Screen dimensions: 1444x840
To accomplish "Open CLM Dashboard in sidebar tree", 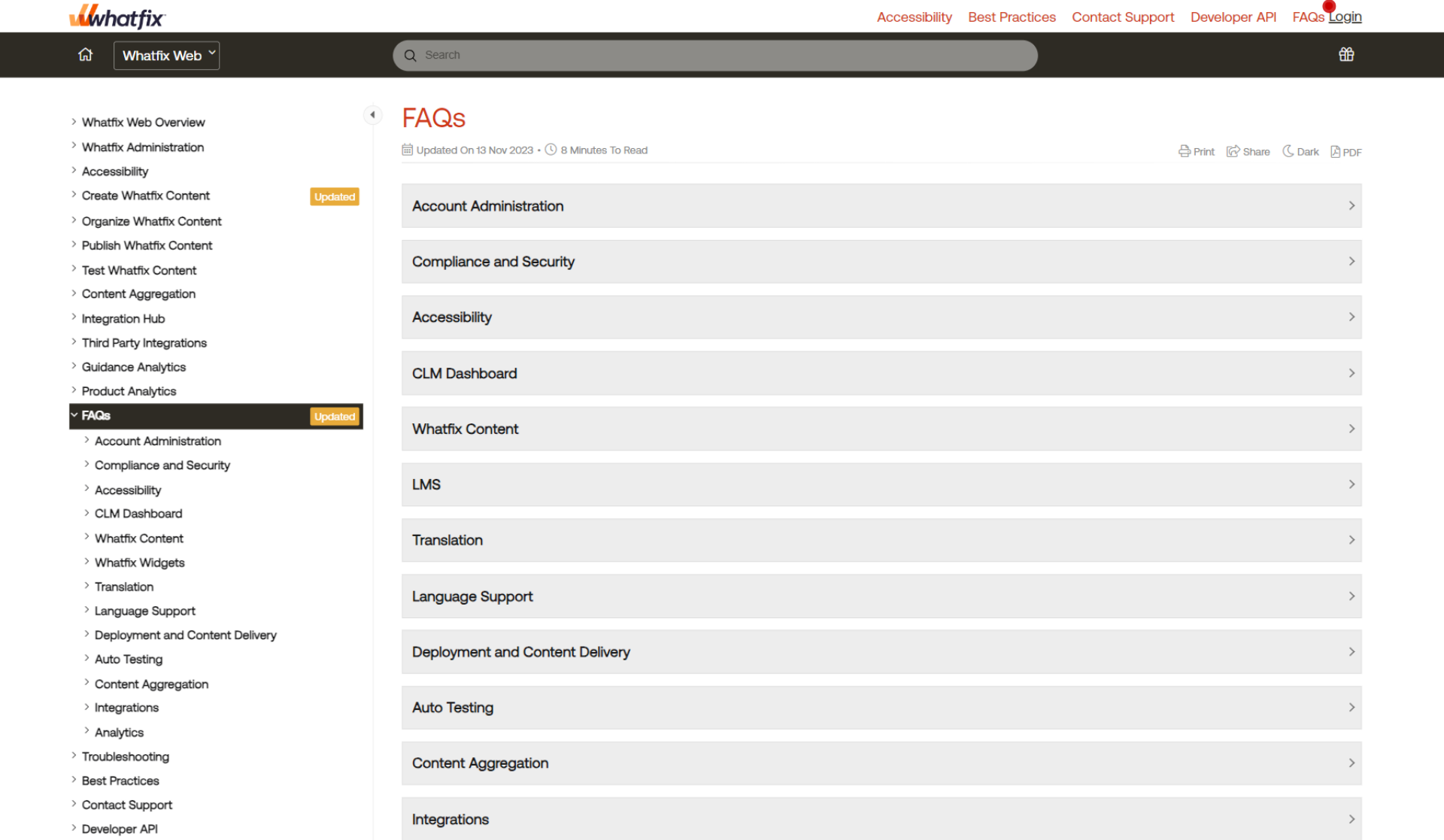I will 138,514.
